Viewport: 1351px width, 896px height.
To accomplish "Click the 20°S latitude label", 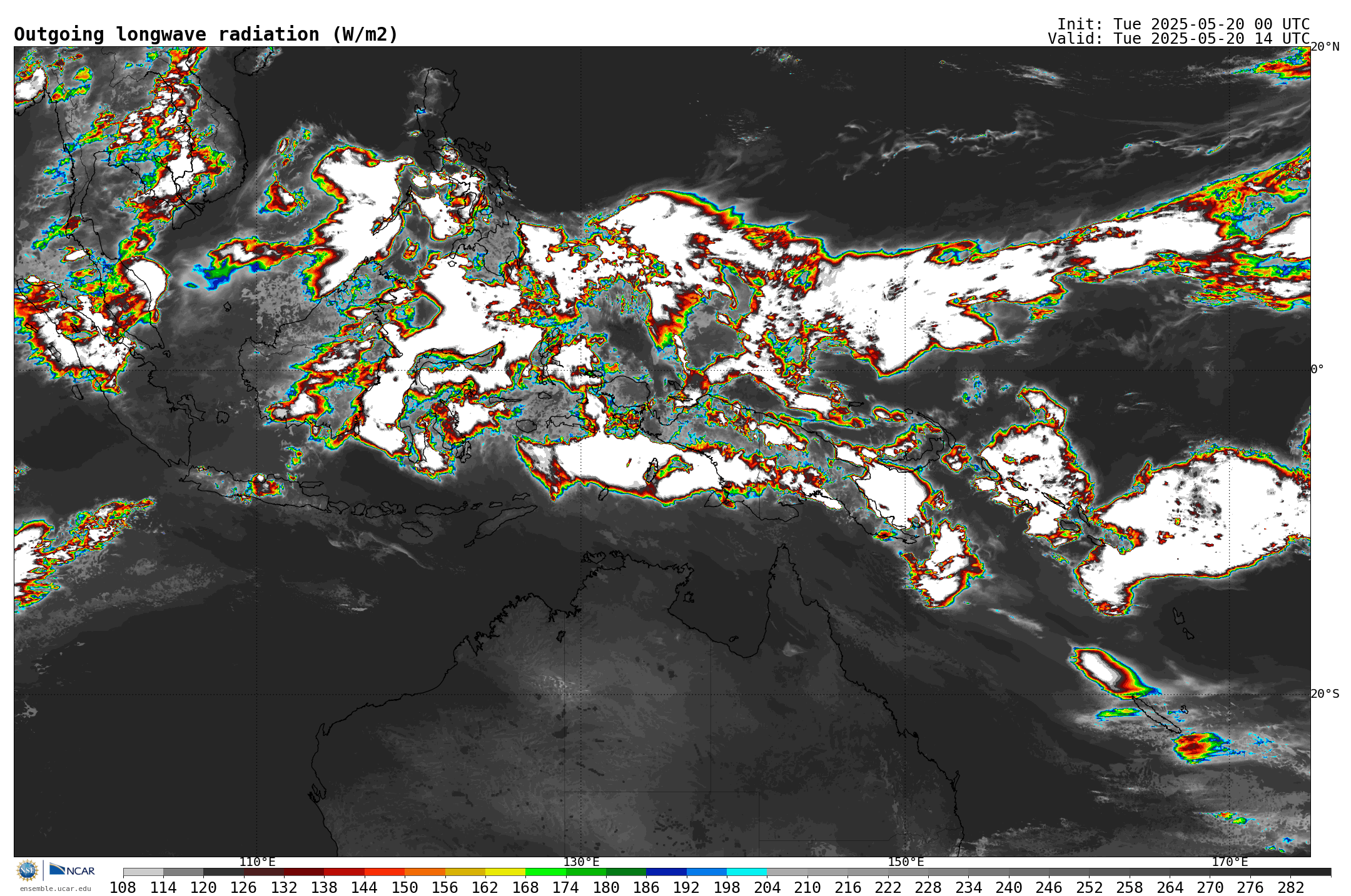I will (1325, 694).
